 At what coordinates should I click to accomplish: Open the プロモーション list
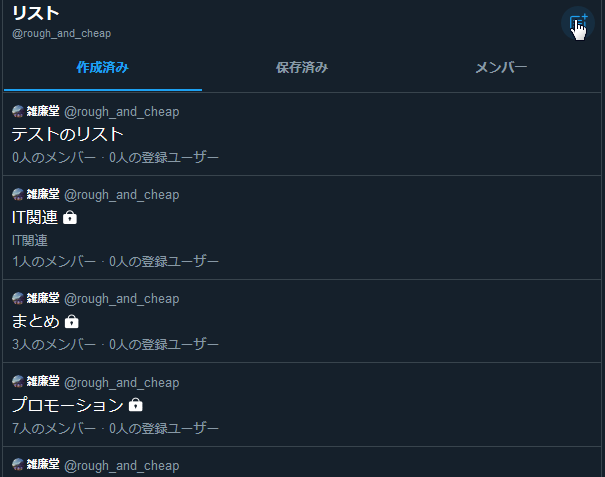pyautogui.click(x=67, y=405)
